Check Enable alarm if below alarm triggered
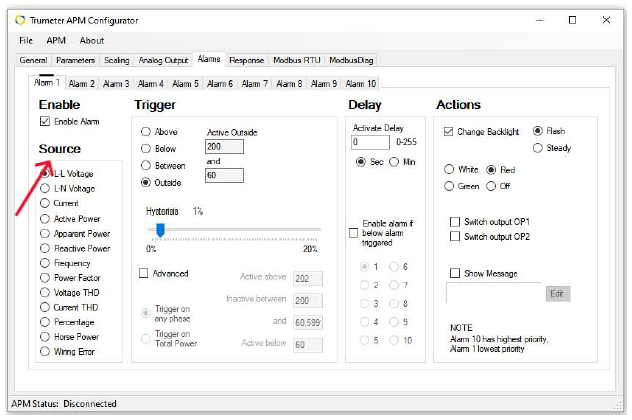This screenshot has height=420, width=632. [353, 233]
